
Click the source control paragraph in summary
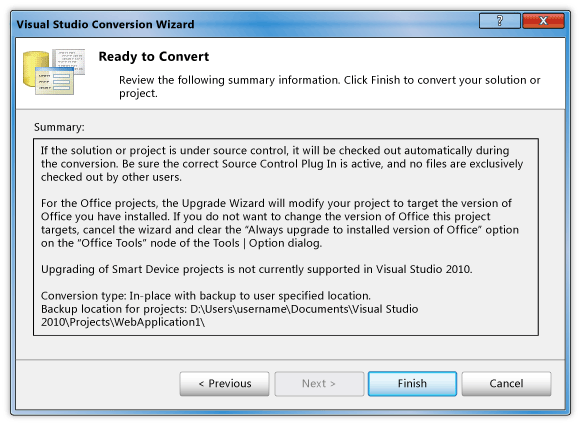(282, 164)
